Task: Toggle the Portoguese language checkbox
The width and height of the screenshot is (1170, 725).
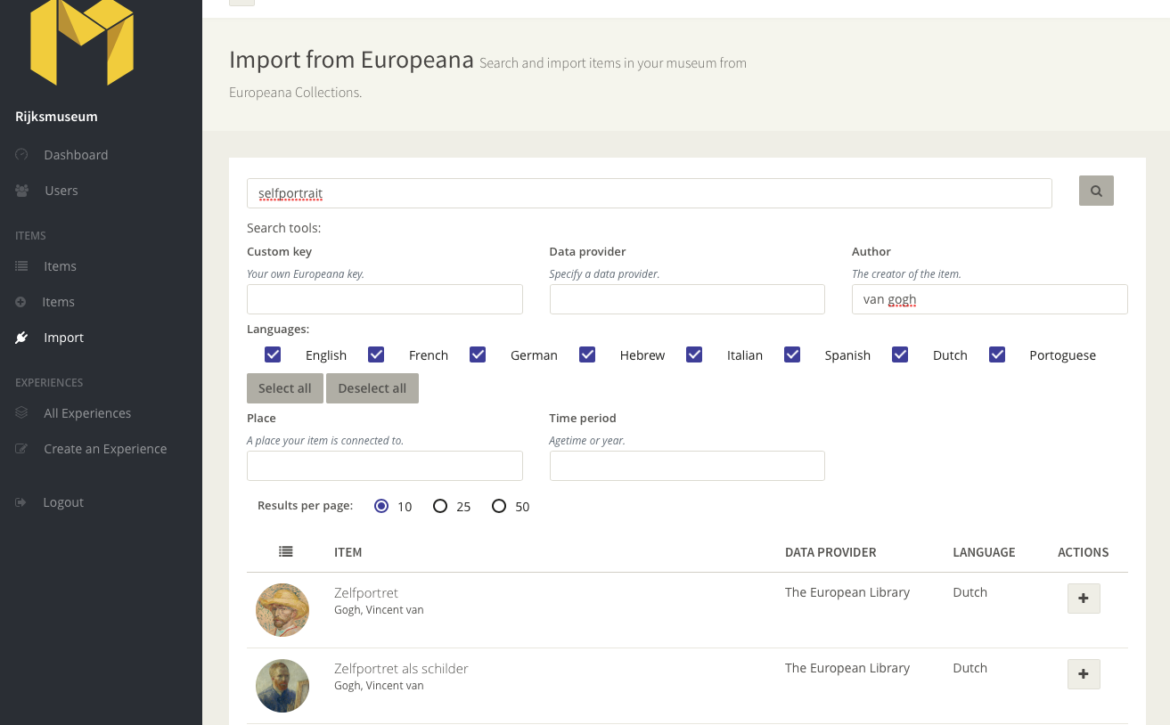Action: [997, 354]
